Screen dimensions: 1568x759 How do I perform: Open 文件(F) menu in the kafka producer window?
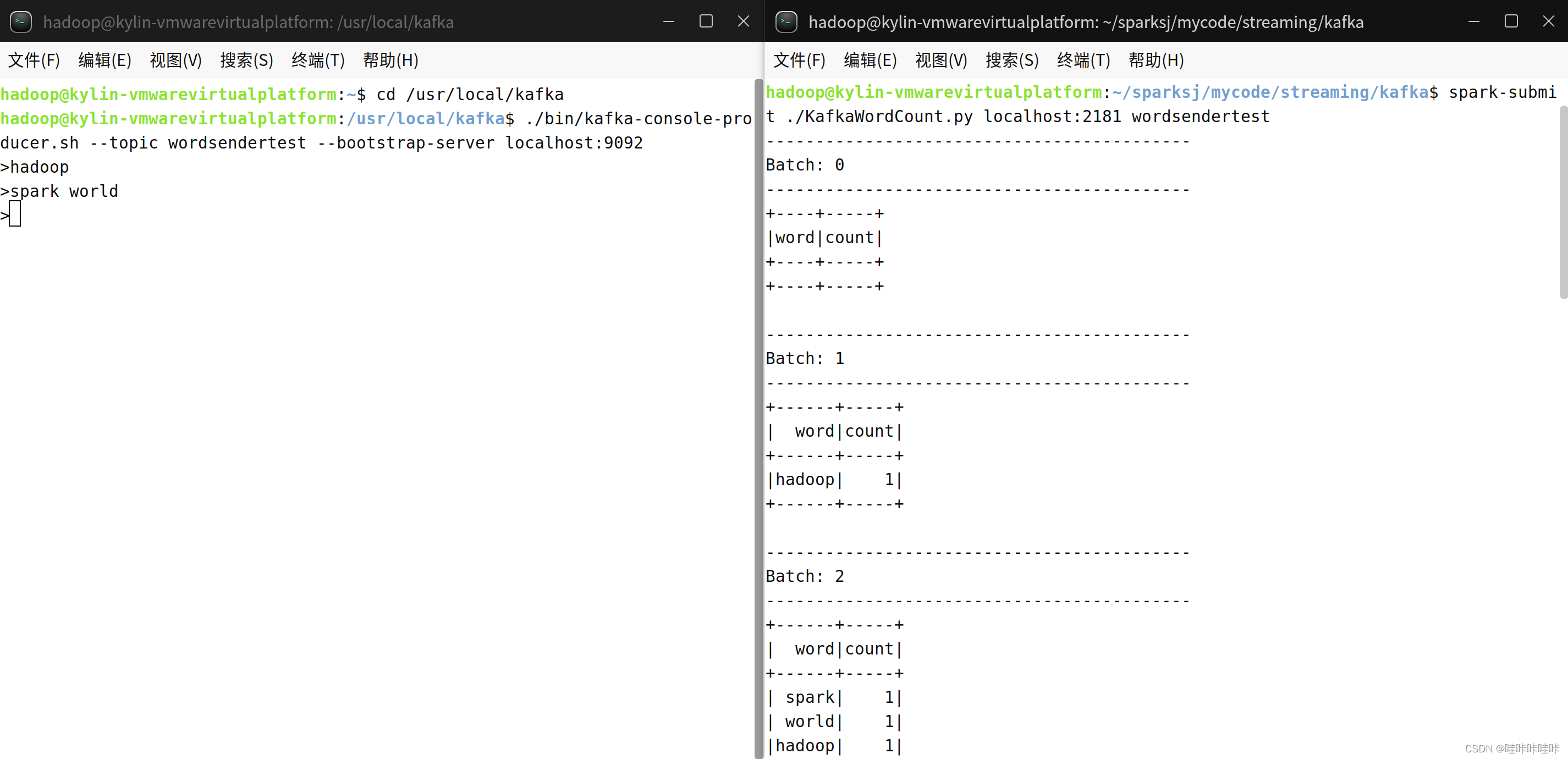(33, 61)
